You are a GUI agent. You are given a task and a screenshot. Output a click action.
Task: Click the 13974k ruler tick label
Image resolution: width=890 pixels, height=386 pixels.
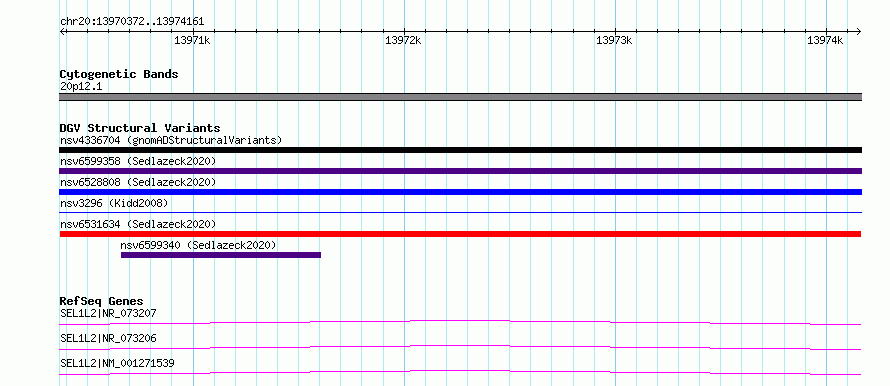825,40
